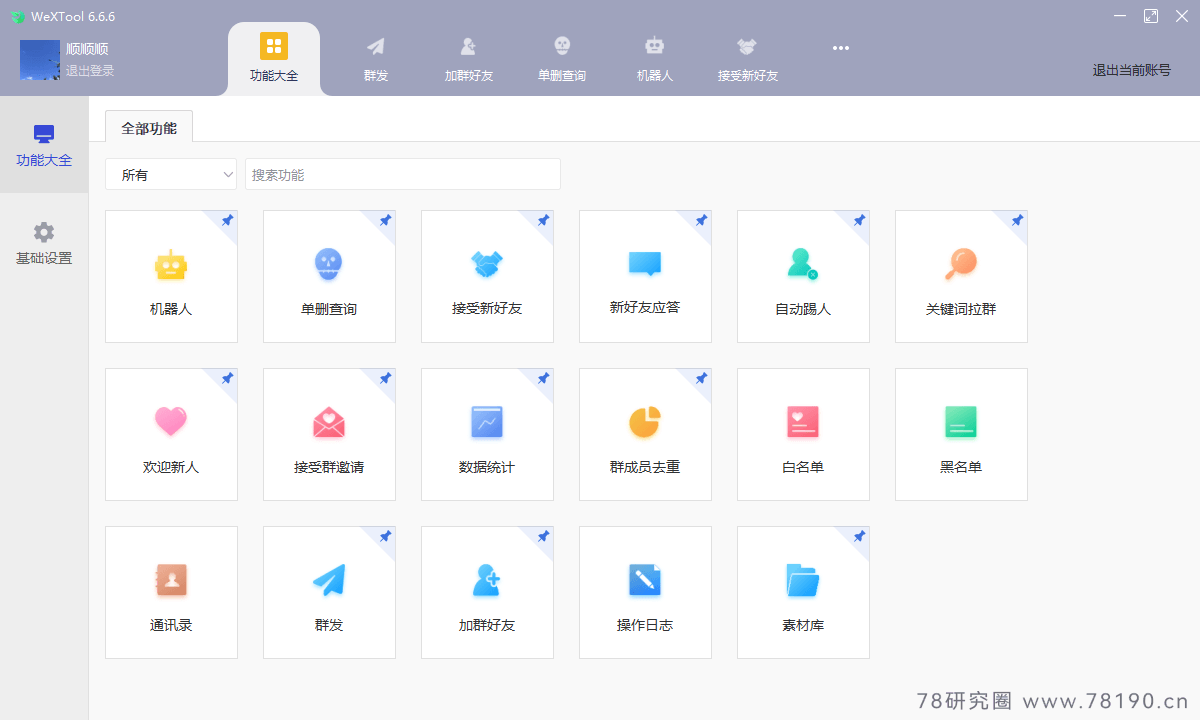1200x720 pixels.
Task: Unpin the 群发 card
Action: (385, 536)
